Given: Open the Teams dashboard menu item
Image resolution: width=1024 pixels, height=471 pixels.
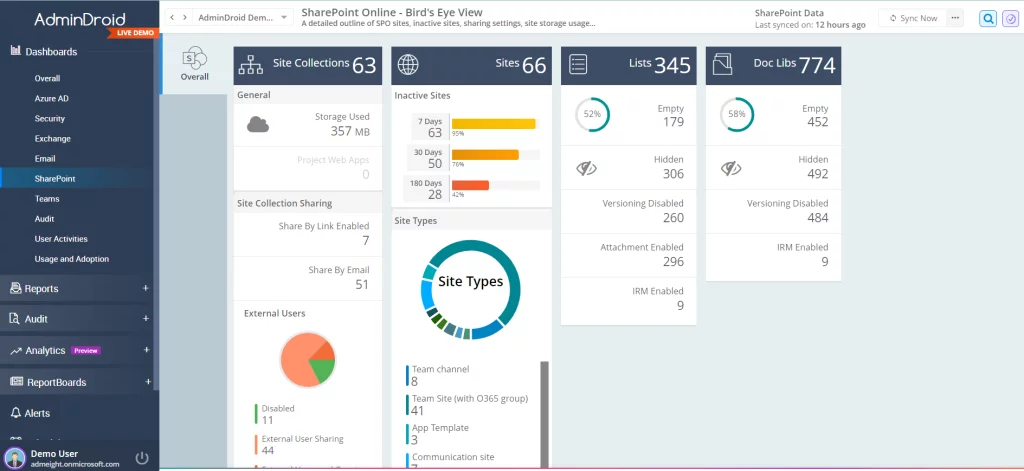Looking at the screenshot, I should pos(47,199).
